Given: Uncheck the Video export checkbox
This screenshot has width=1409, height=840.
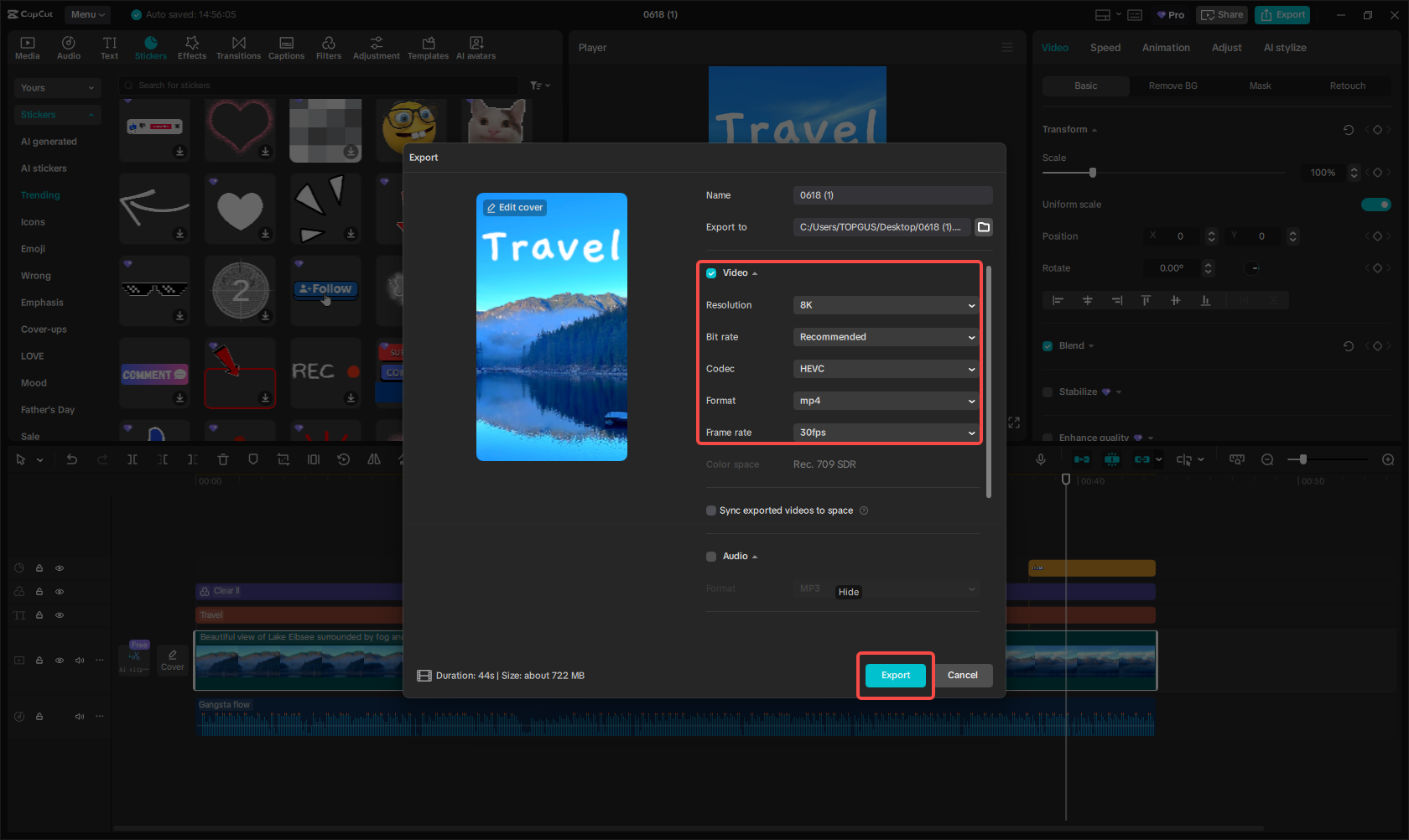Looking at the screenshot, I should pos(711,273).
